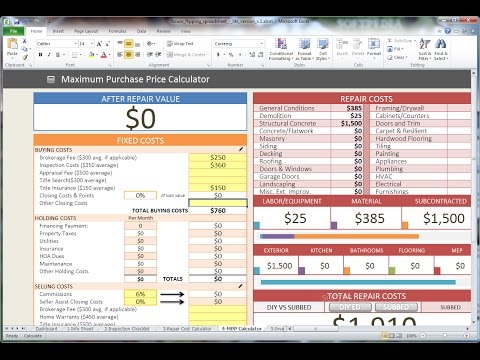Apply the yellow Fill Color bucket
Viewport: 480px width, 360px height.
coord(92,54)
